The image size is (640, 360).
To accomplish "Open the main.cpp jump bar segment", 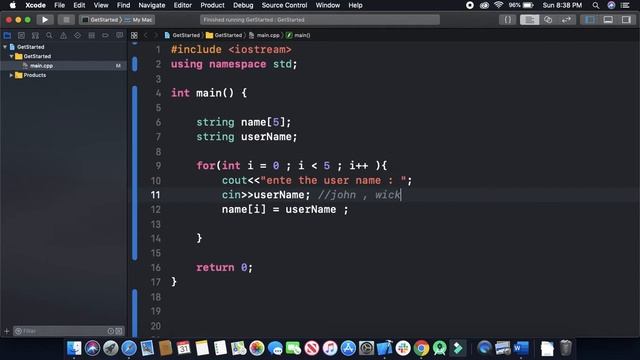I will 264,36.
